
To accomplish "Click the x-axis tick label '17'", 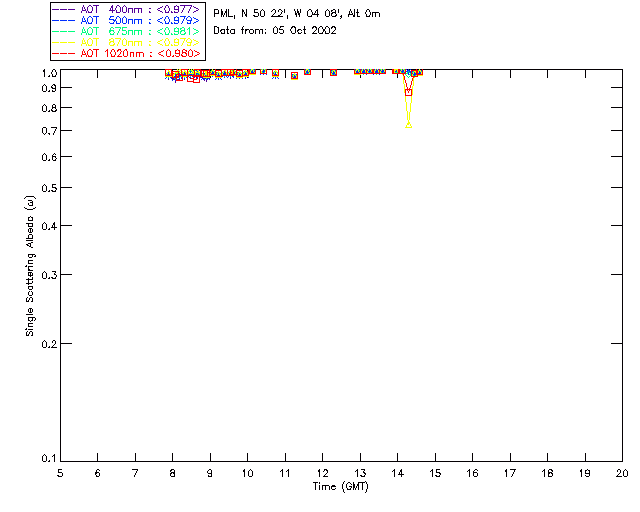I will 510,473.
